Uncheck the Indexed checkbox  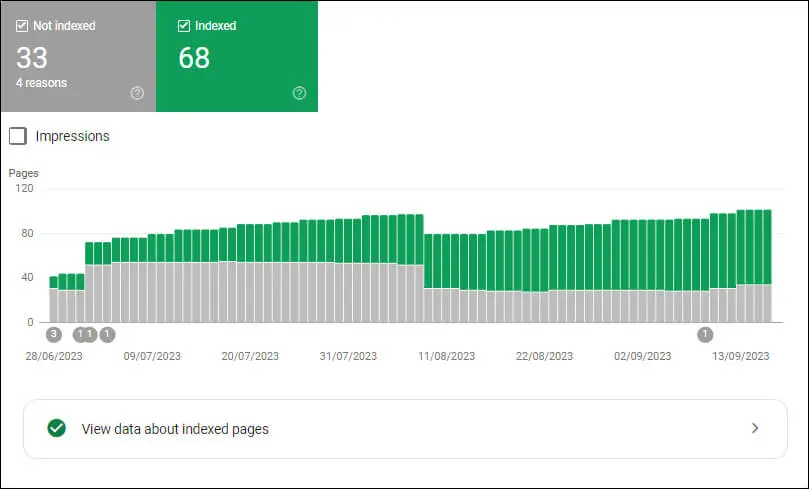pos(183,26)
